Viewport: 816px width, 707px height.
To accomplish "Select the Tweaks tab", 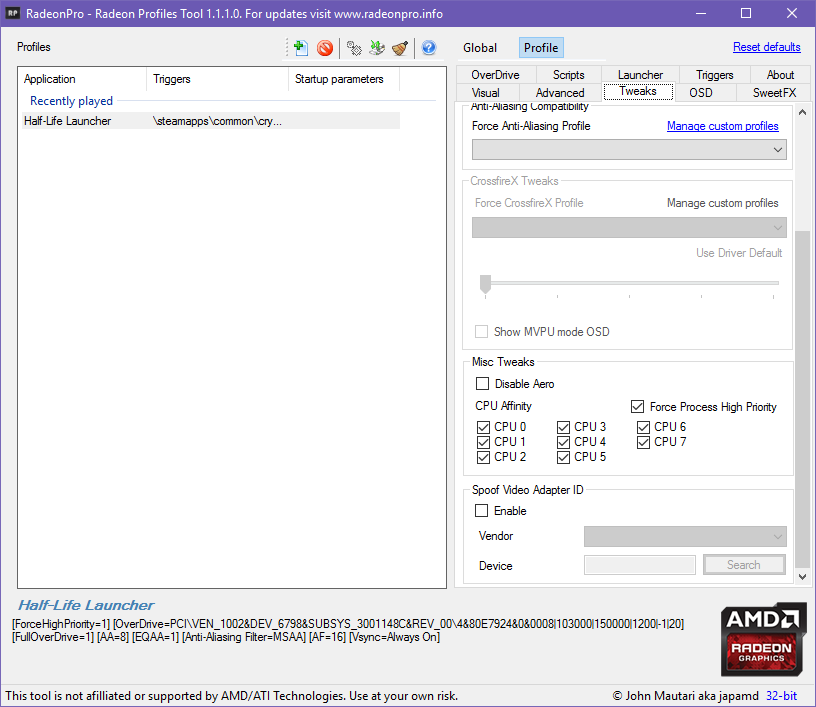I will tap(638, 92).
